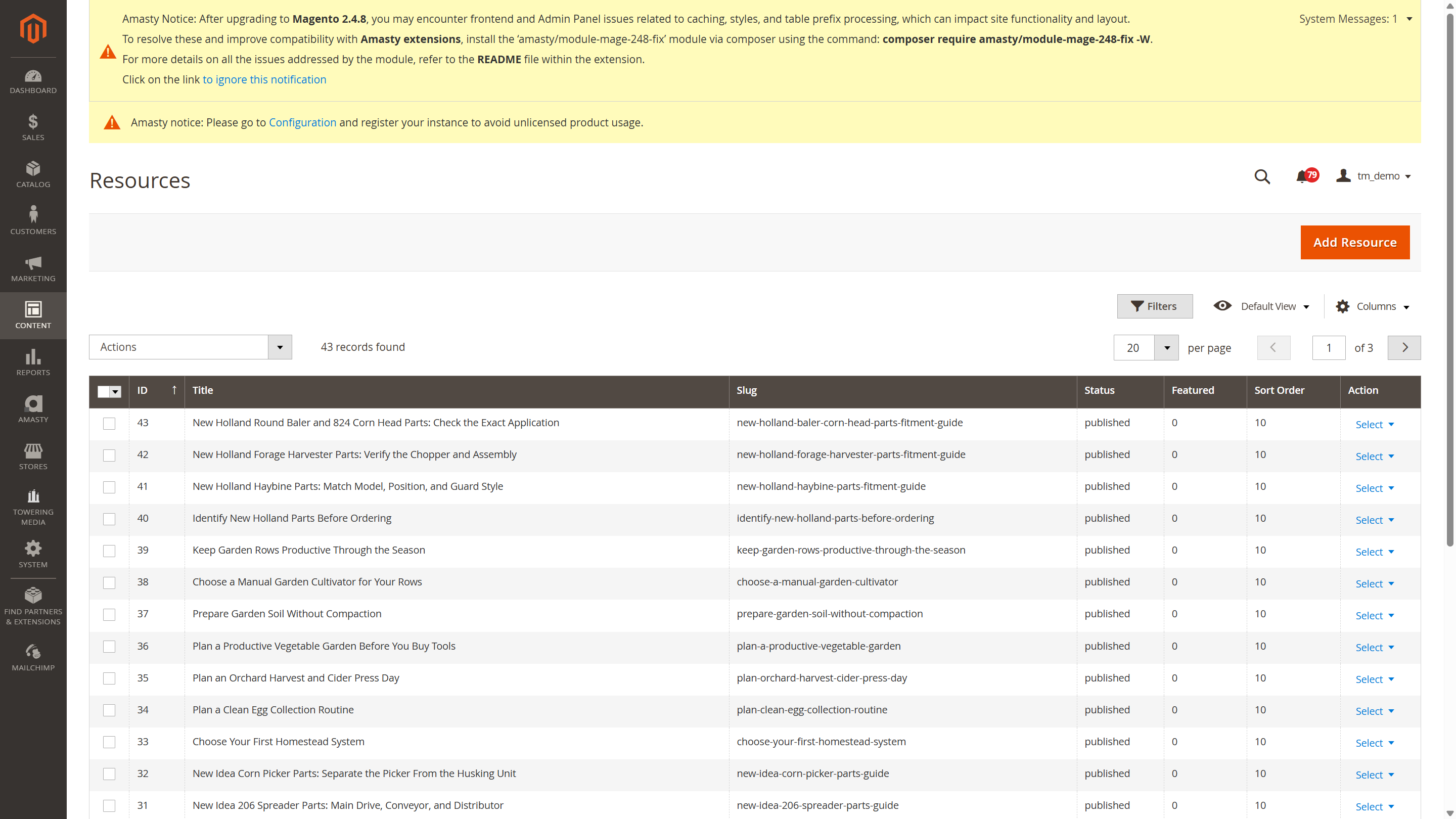The image size is (1456, 819).
Task: Click the previous page arrow
Action: click(x=1273, y=348)
